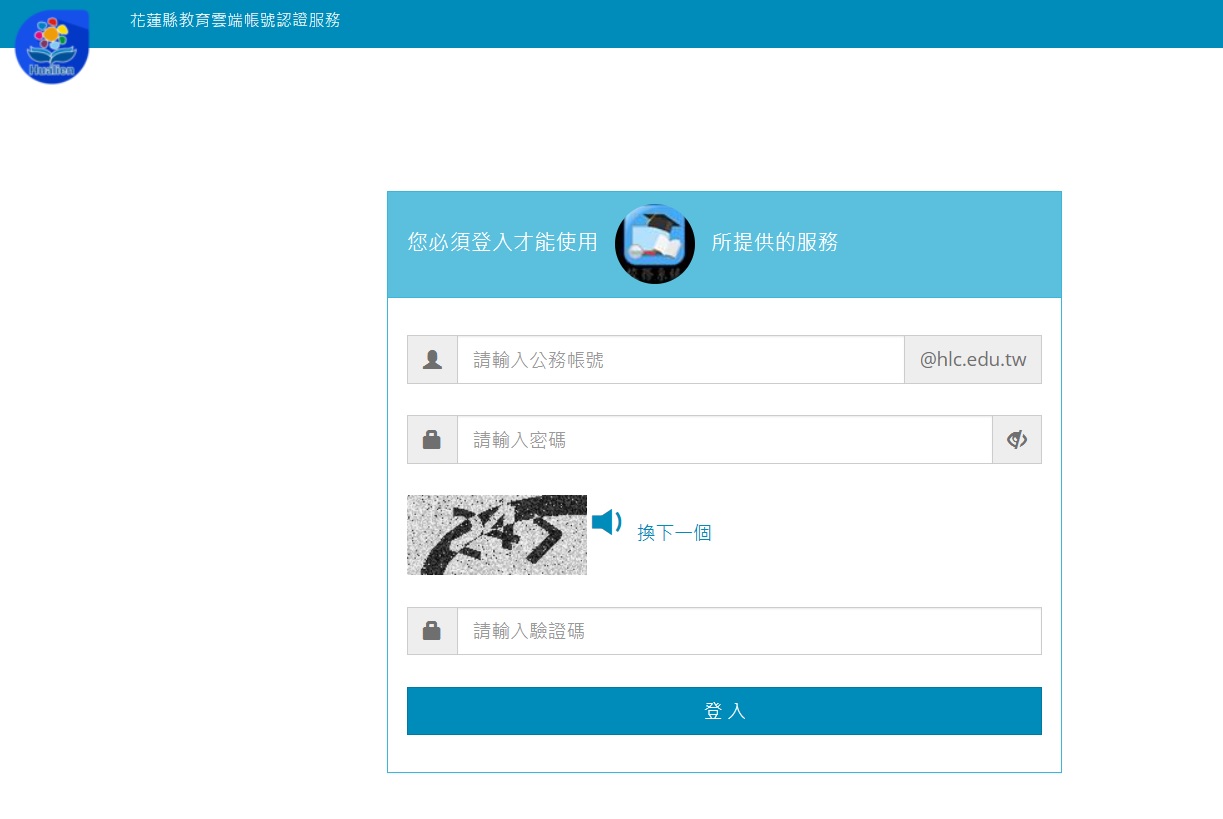This screenshot has width=1223, height=819.
Task: Play the audio captcha with the speaker icon
Action: click(x=606, y=522)
